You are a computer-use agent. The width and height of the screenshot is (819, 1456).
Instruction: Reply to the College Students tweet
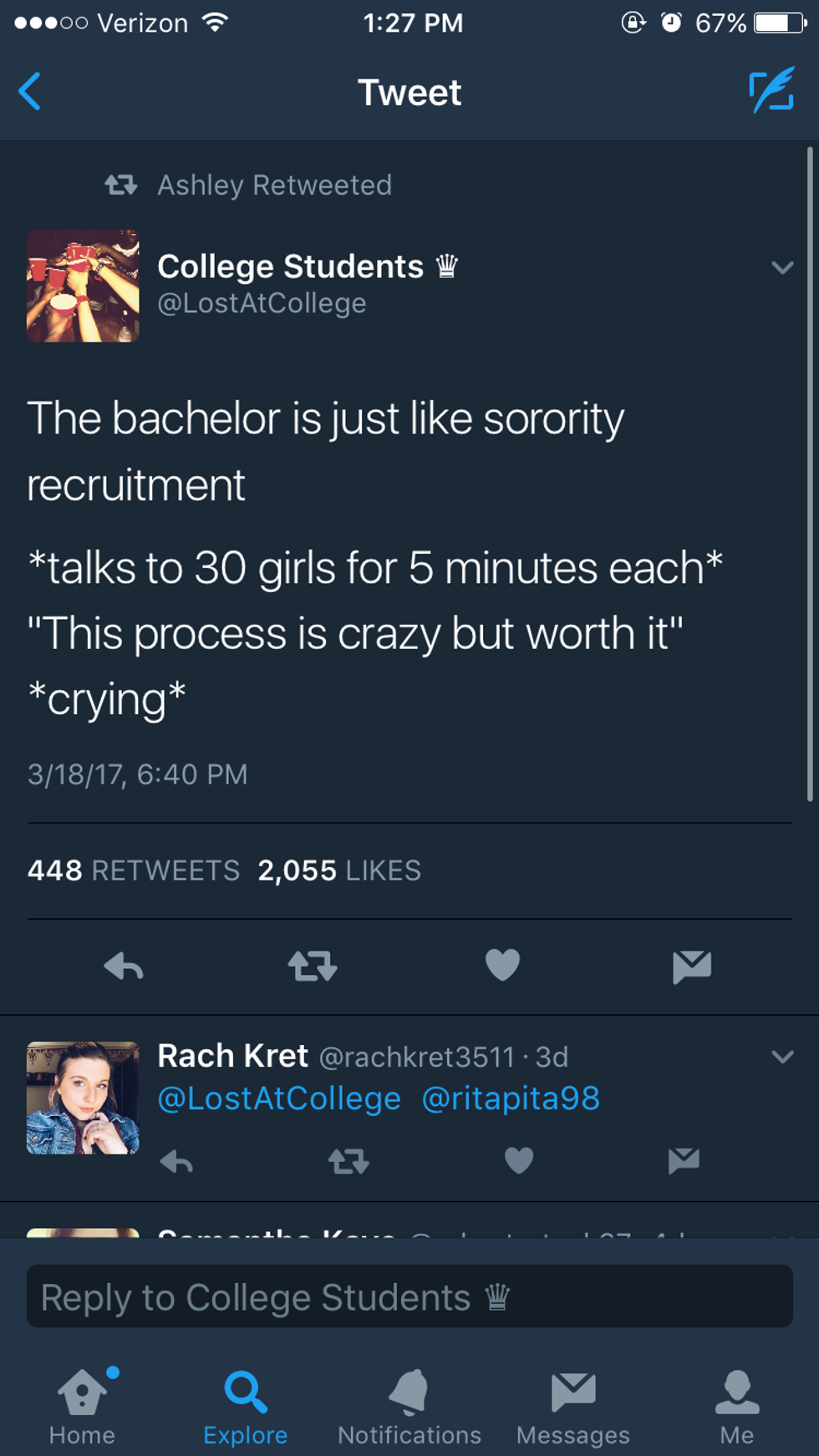tap(124, 966)
